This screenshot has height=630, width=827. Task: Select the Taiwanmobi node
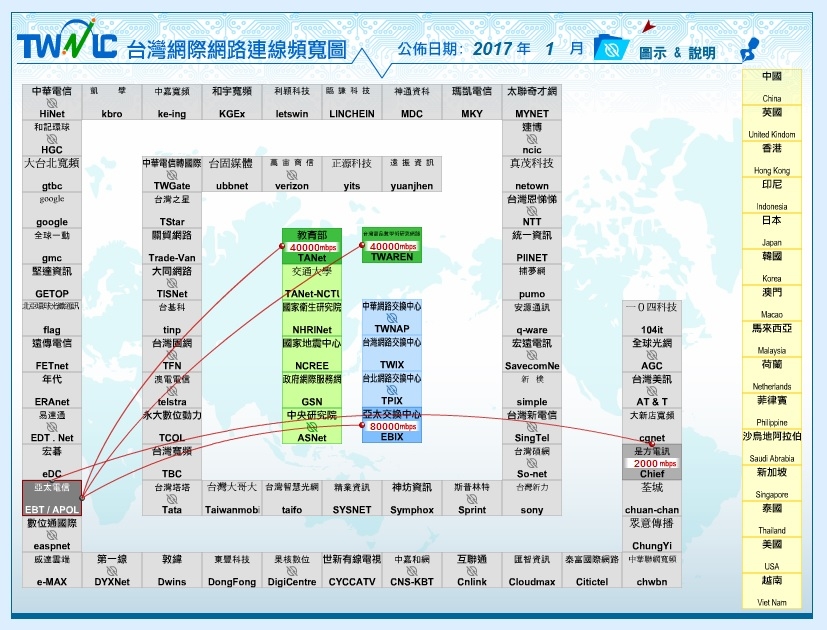click(x=232, y=498)
